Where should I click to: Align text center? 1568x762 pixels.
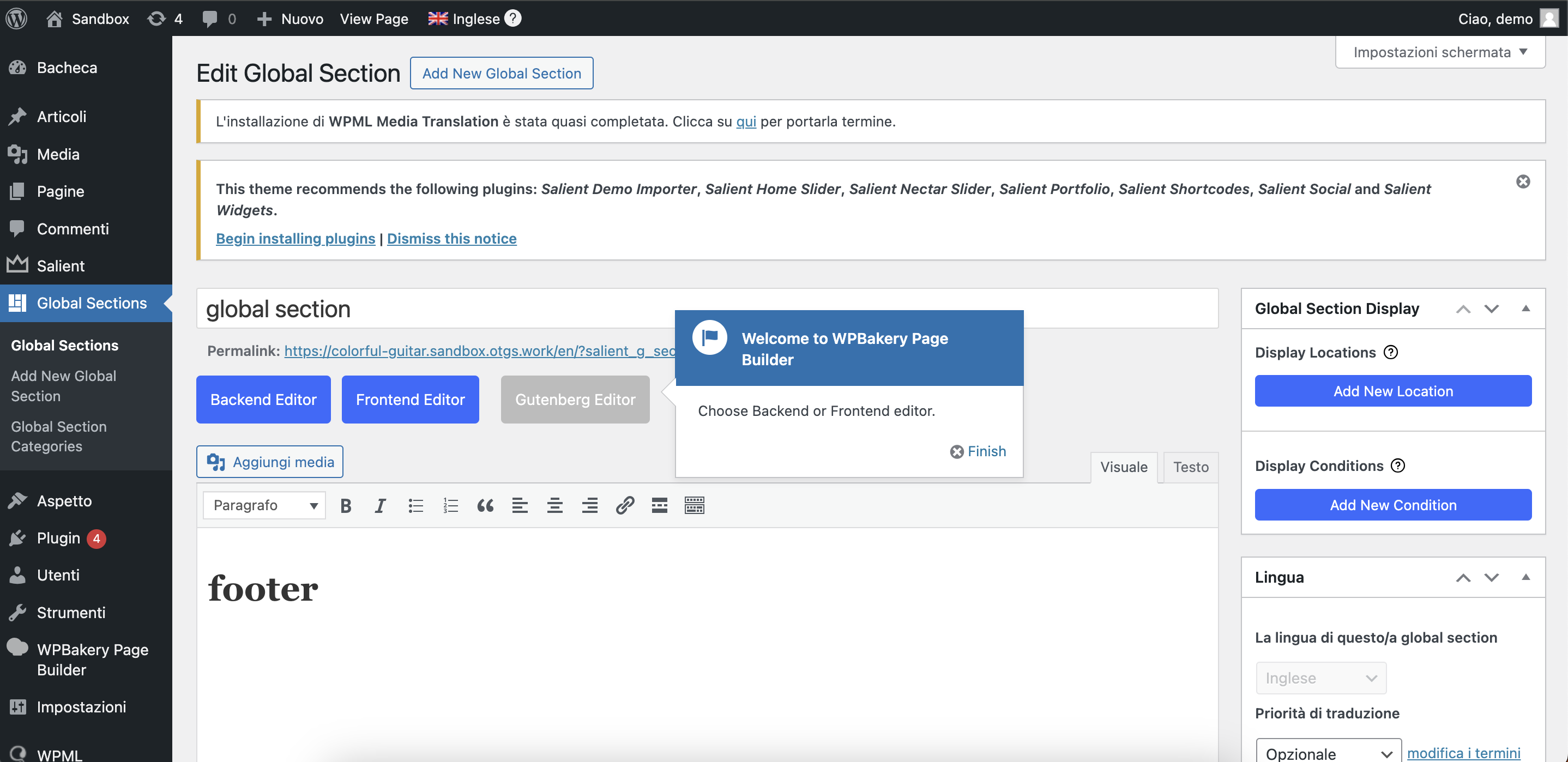point(554,505)
